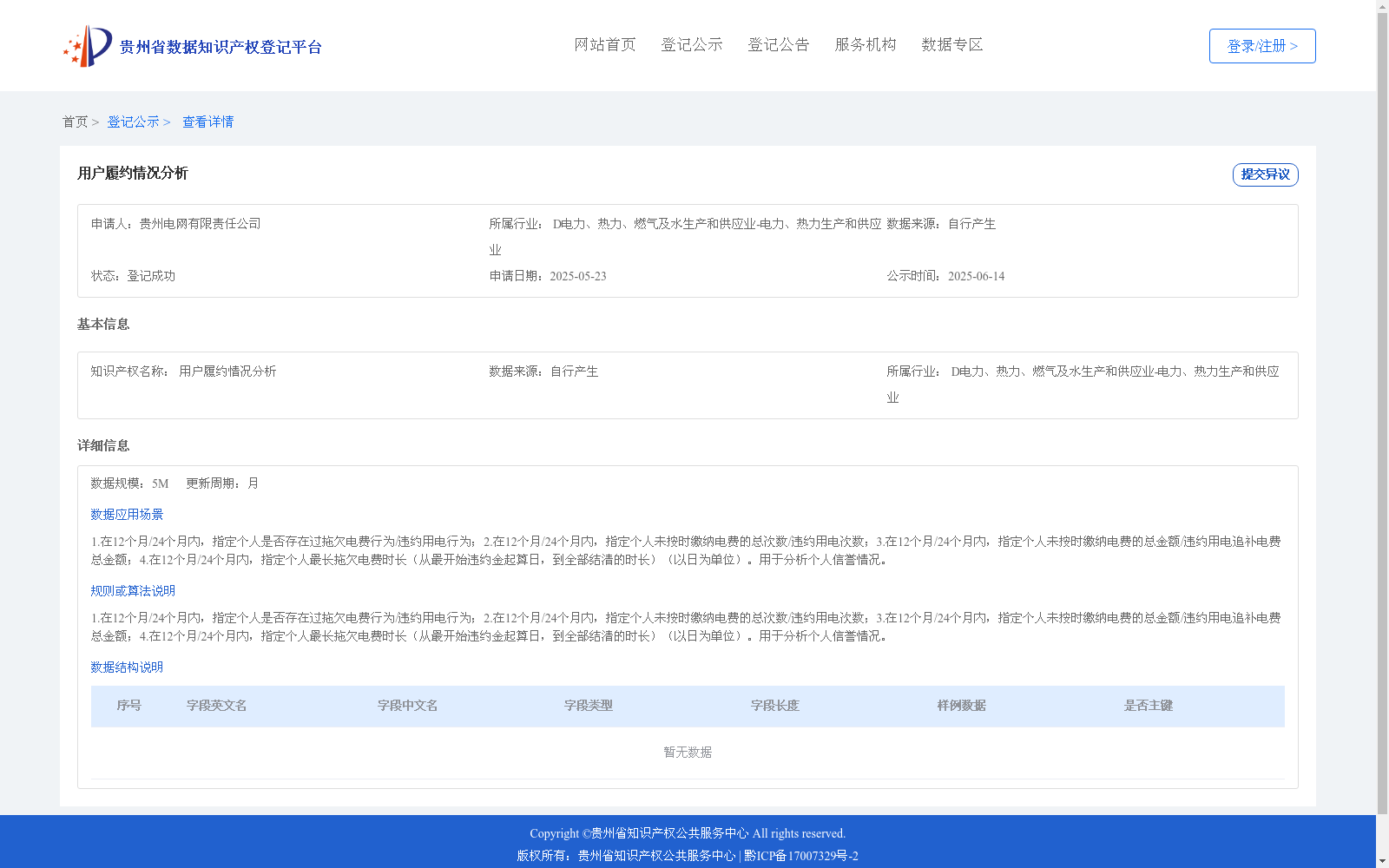Click the status text 登记成功
This screenshot has width=1389, height=868.
coord(151,276)
